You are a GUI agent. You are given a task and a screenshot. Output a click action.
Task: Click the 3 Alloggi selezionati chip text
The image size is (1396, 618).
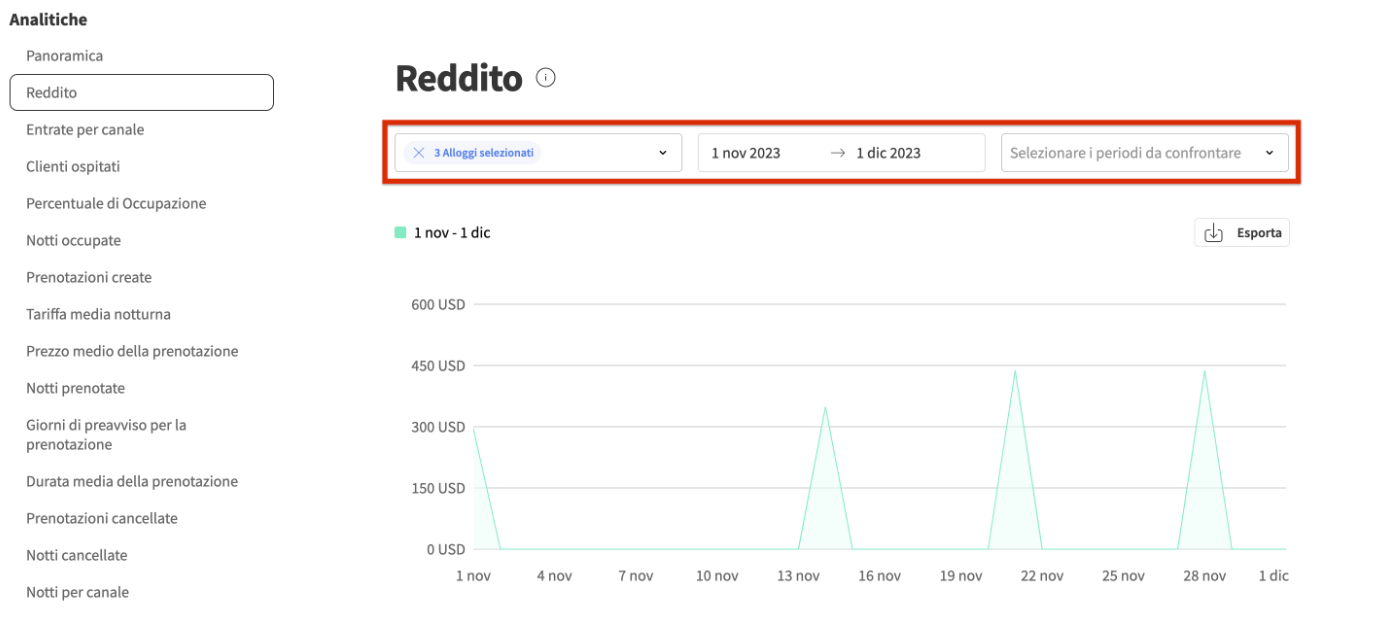click(484, 153)
